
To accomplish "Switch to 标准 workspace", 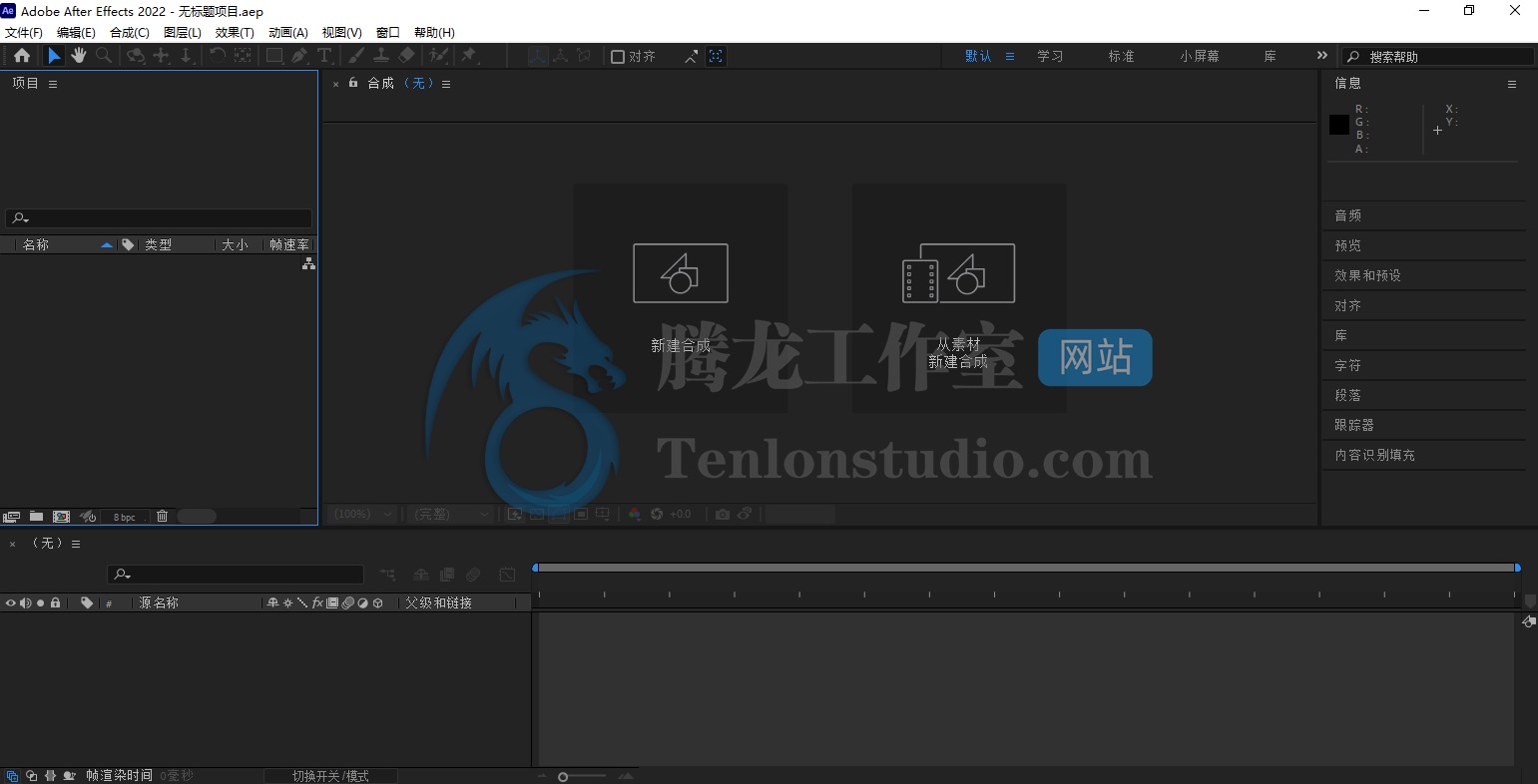I will pyautogui.click(x=1121, y=56).
